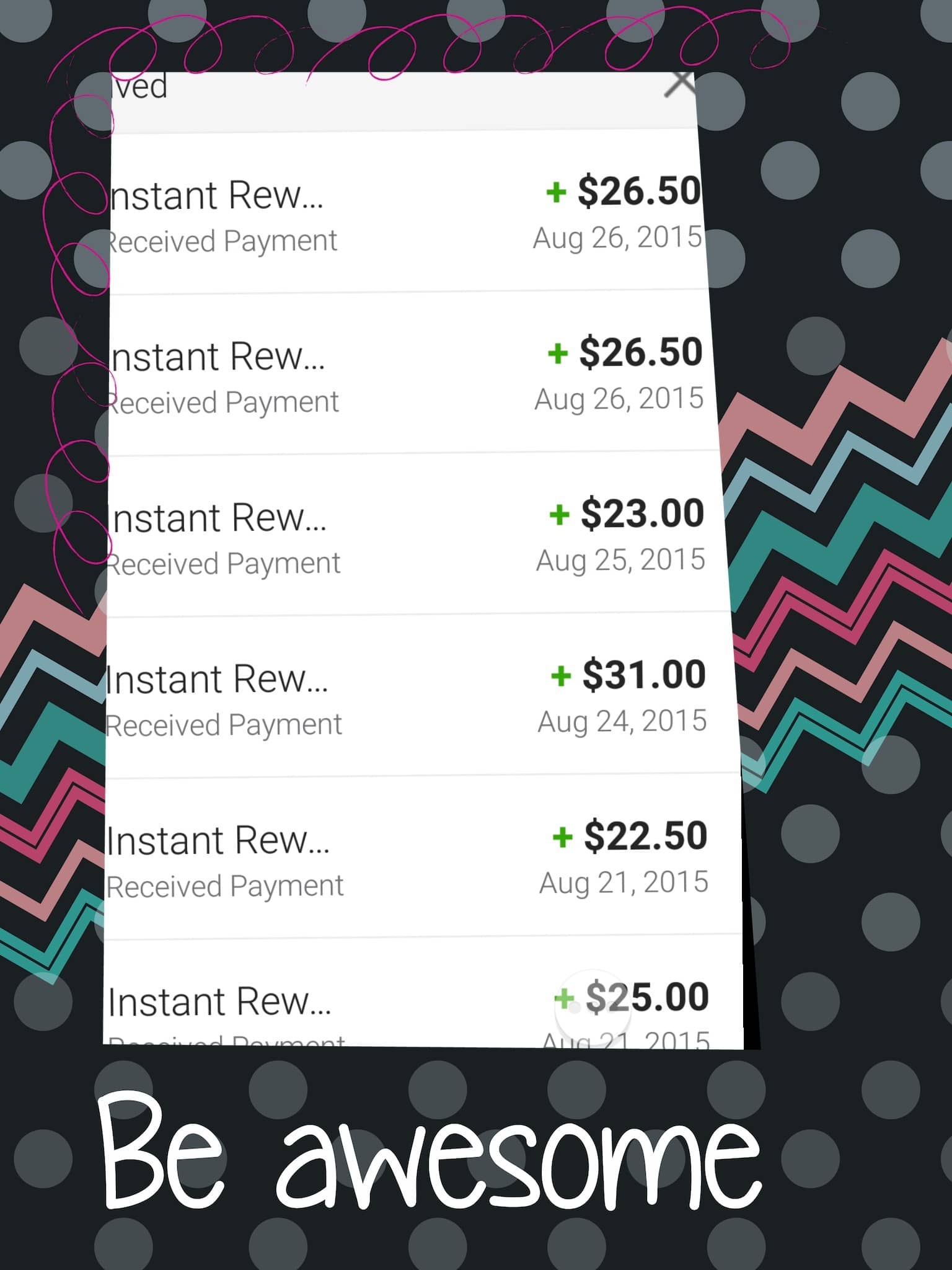Click the $23.00 amount text
The height and width of the screenshot is (1270, 952).
click(x=642, y=513)
